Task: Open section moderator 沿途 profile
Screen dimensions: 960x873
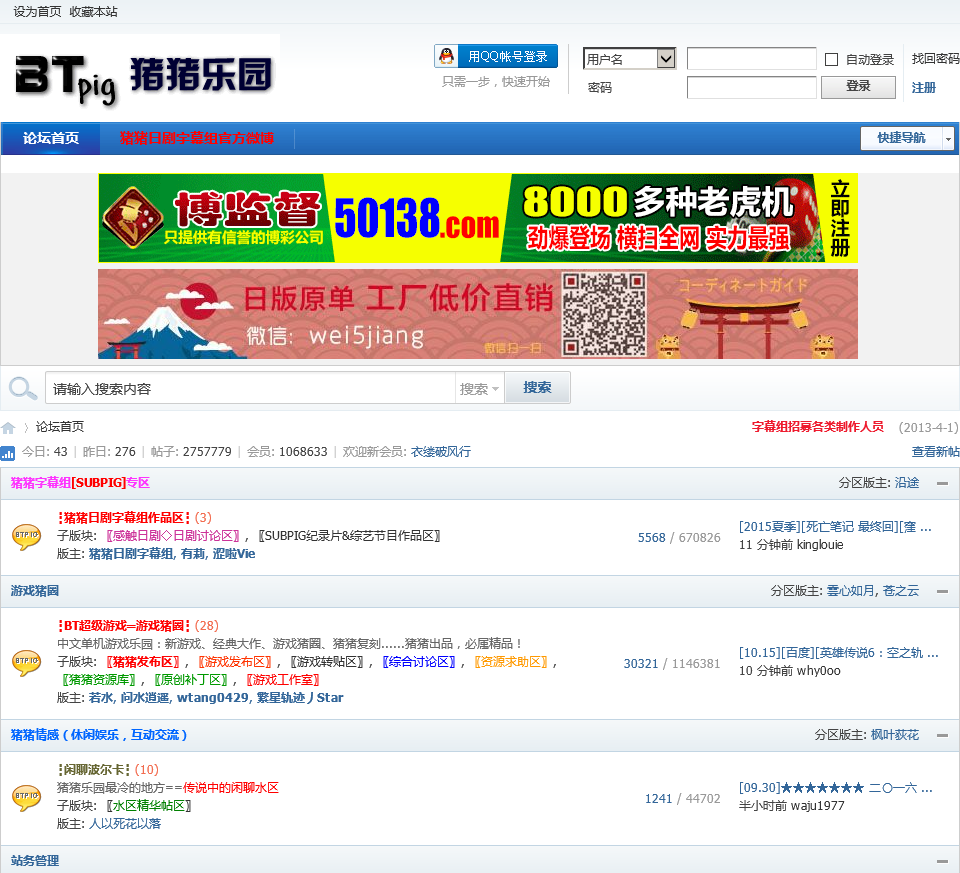Action: [x=907, y=483]
